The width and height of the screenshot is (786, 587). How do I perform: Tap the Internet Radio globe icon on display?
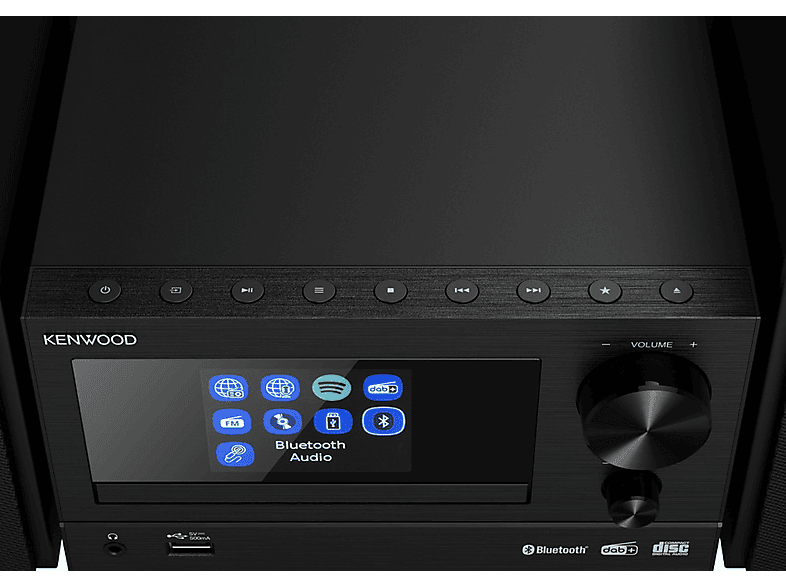(x=229, y=387)
